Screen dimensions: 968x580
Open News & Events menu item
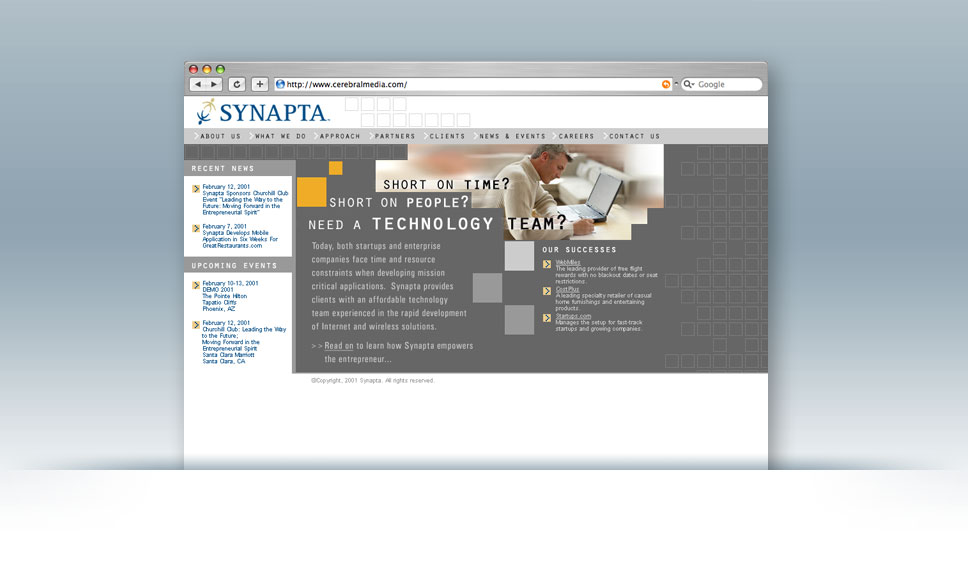tap(512, 136)
